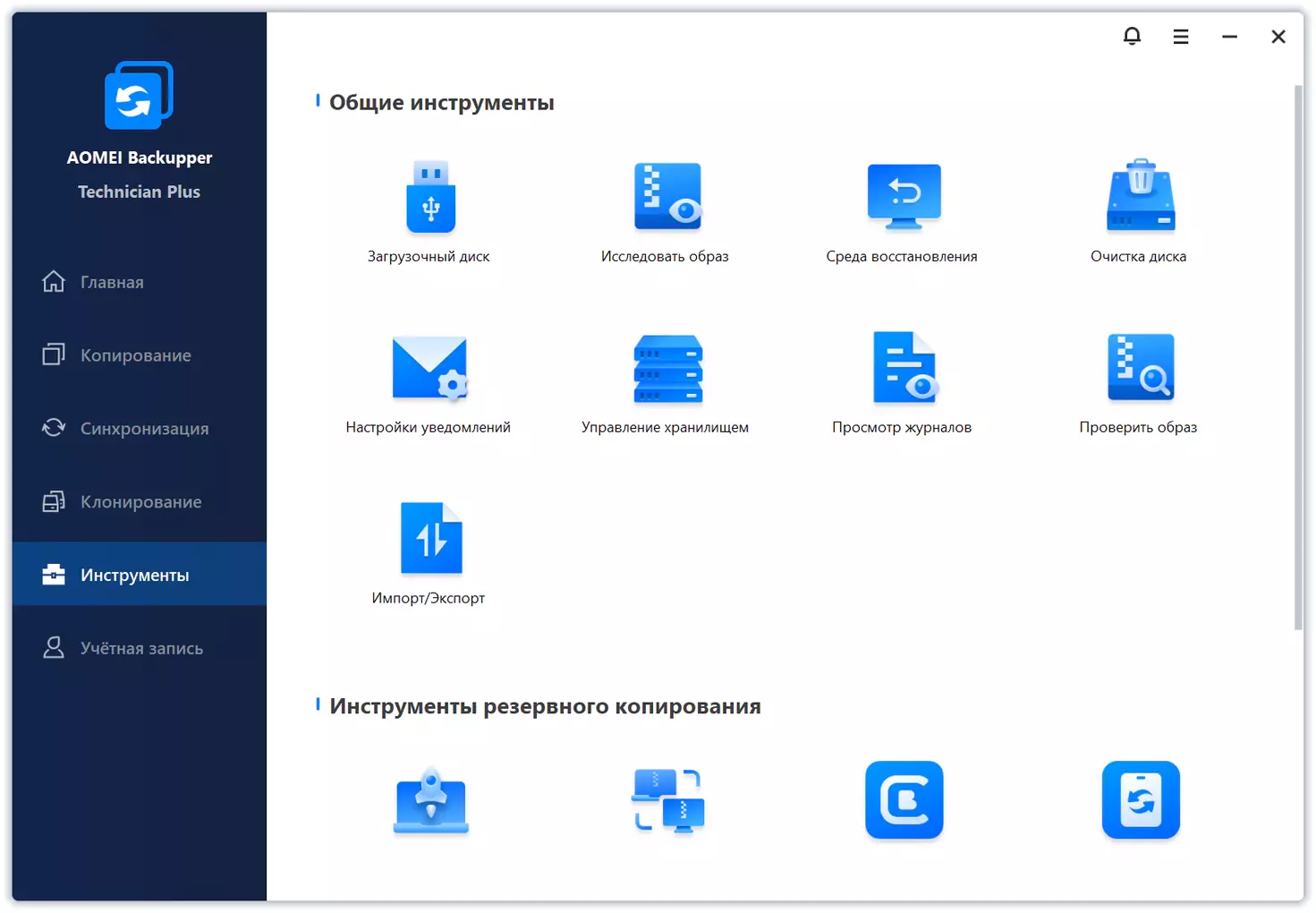Screen dimensions: 1316x913
Task: Click the two-monitor image transfer icon
Action: [668, 800]
